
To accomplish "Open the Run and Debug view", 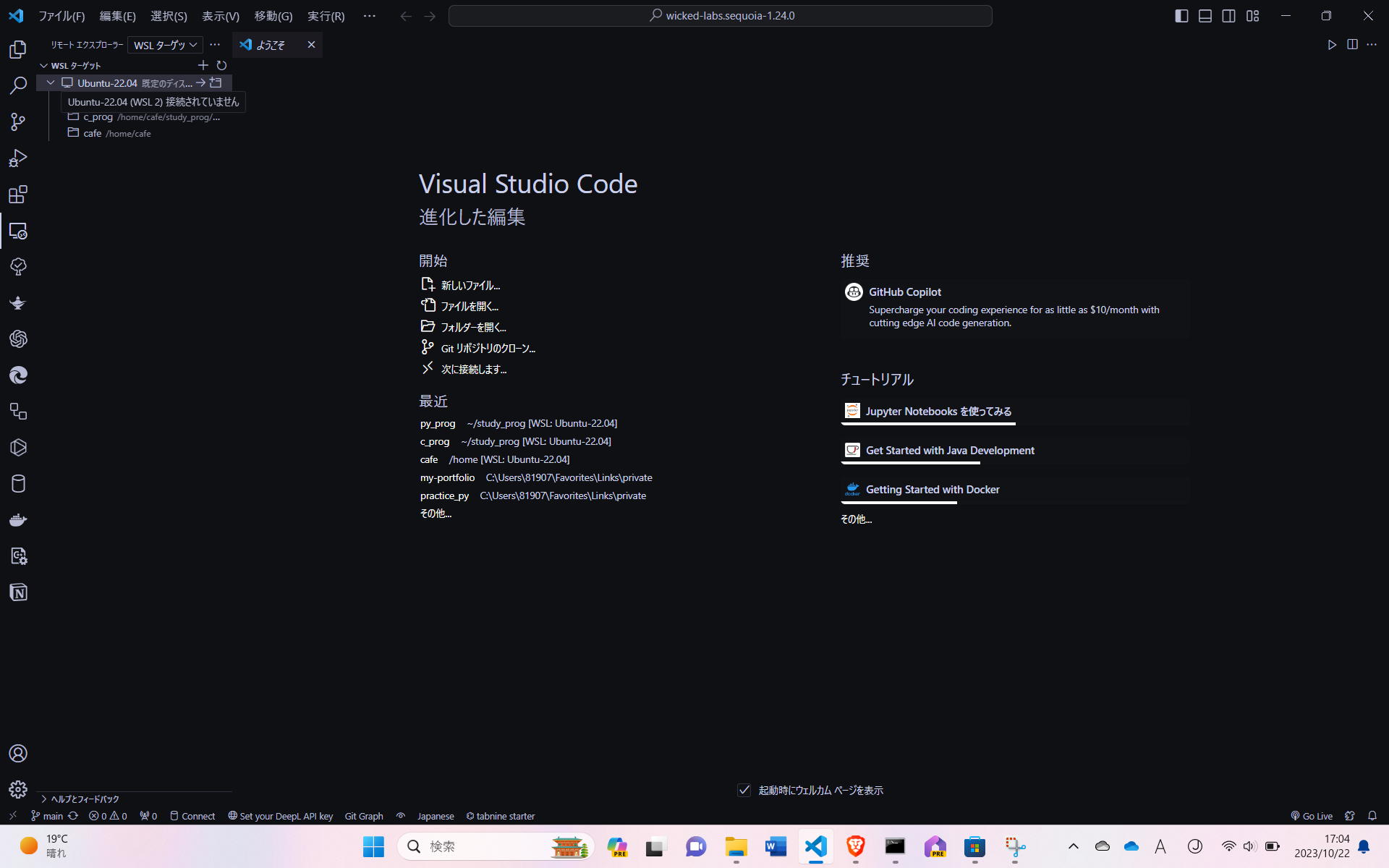I will point(18,158).
